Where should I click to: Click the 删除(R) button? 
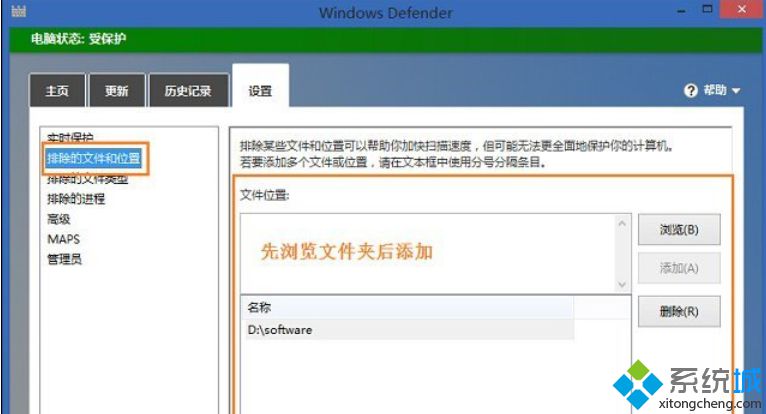click(679, 311)
